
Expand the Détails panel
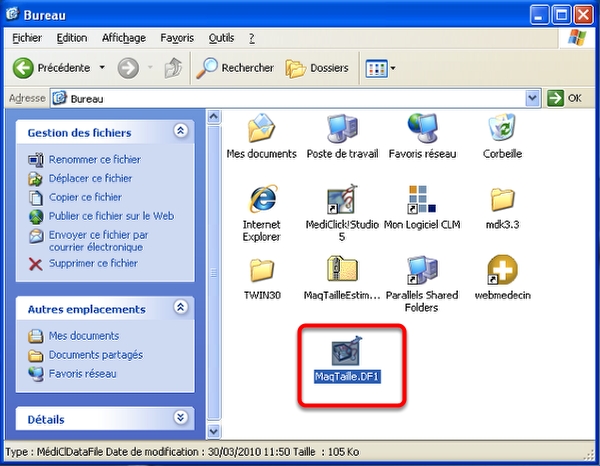click(180, 417)
